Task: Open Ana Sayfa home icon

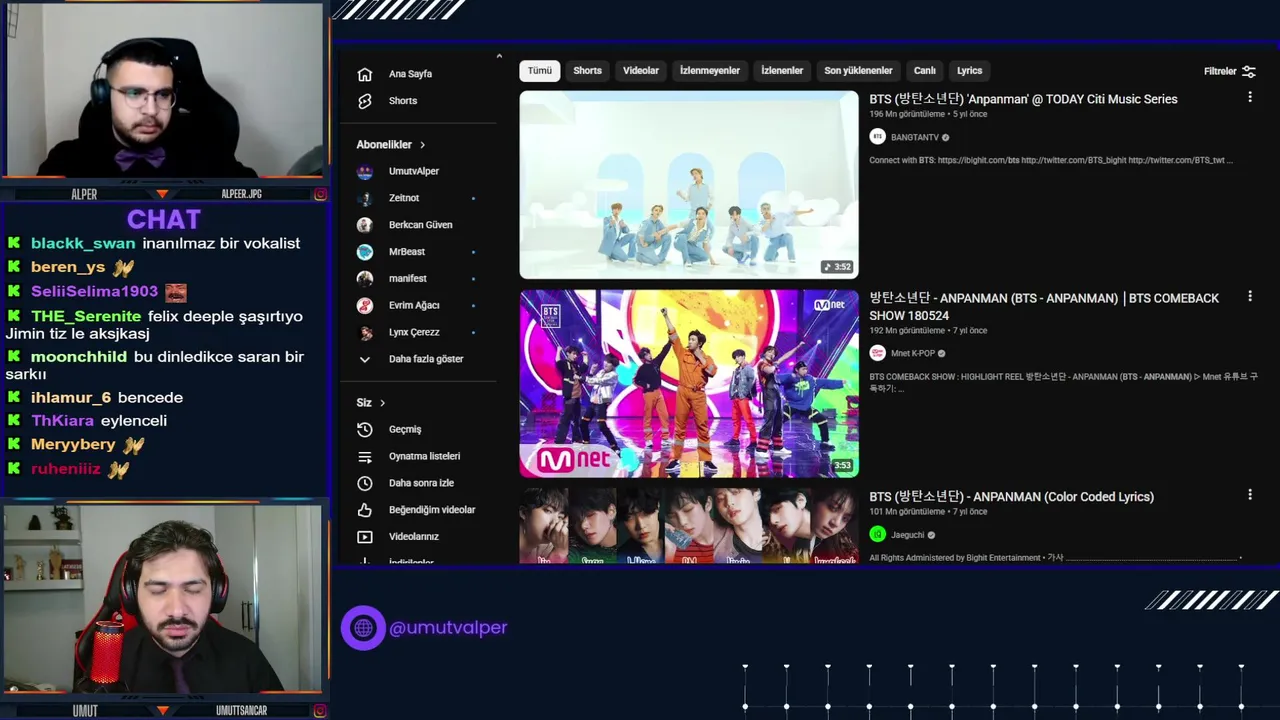Action: click(365, 74)
